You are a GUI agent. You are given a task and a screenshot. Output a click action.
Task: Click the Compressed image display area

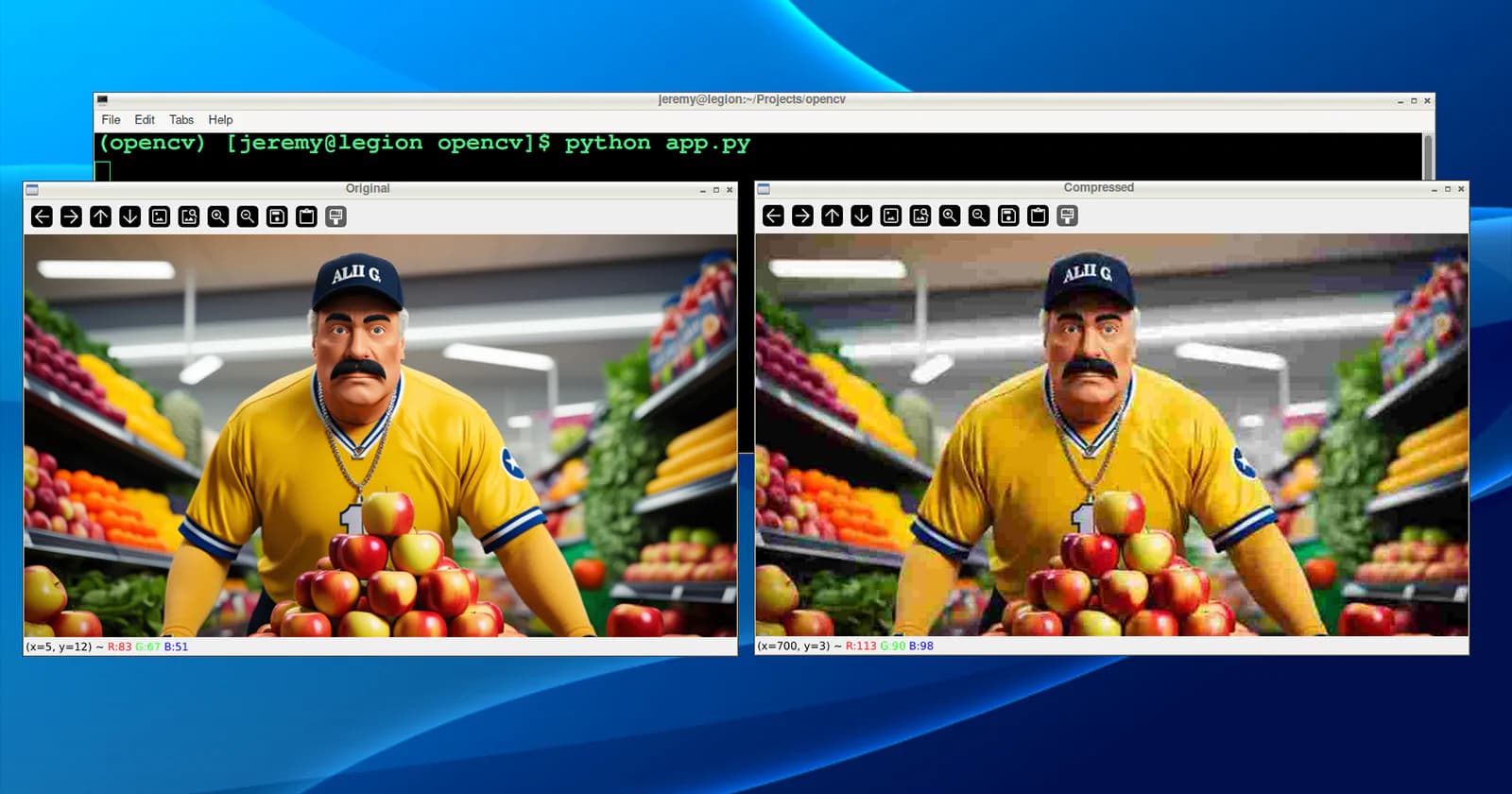point(1111,435)
